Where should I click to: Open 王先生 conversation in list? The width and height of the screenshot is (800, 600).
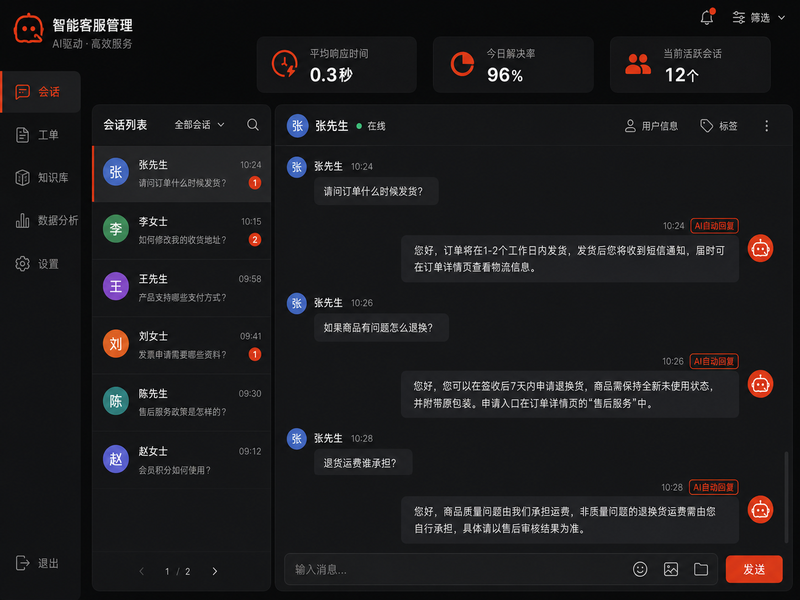(x=182, y=288)
